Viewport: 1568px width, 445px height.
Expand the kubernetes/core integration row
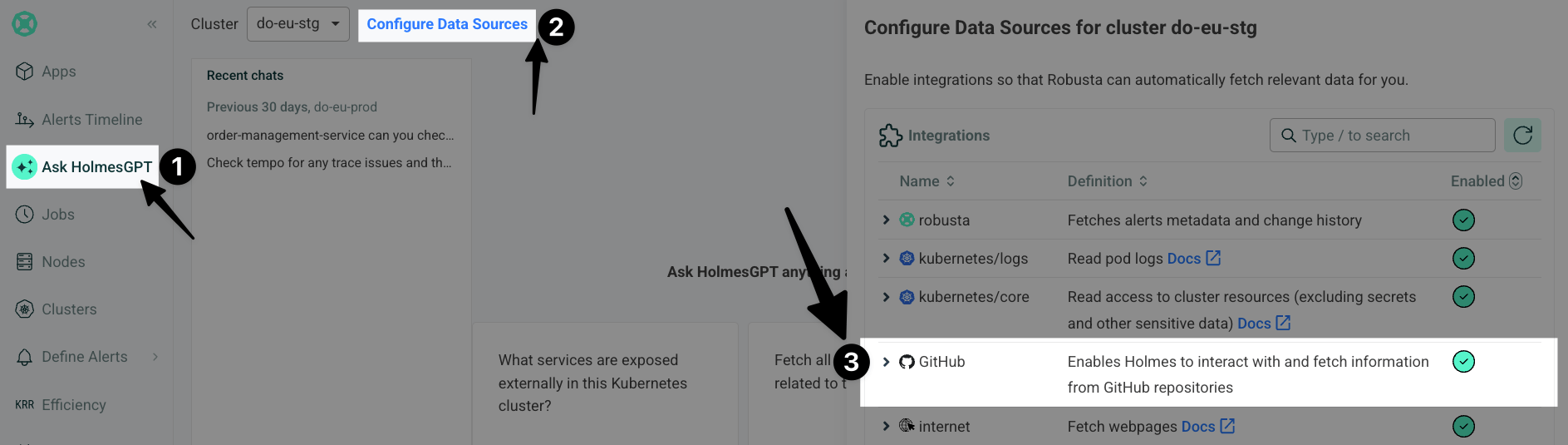tap(886, 297)
